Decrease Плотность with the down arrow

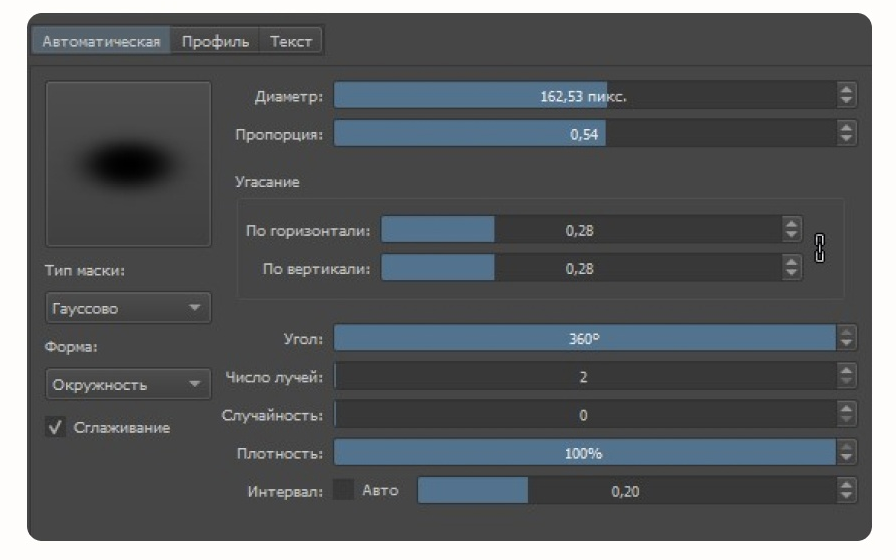846,458
